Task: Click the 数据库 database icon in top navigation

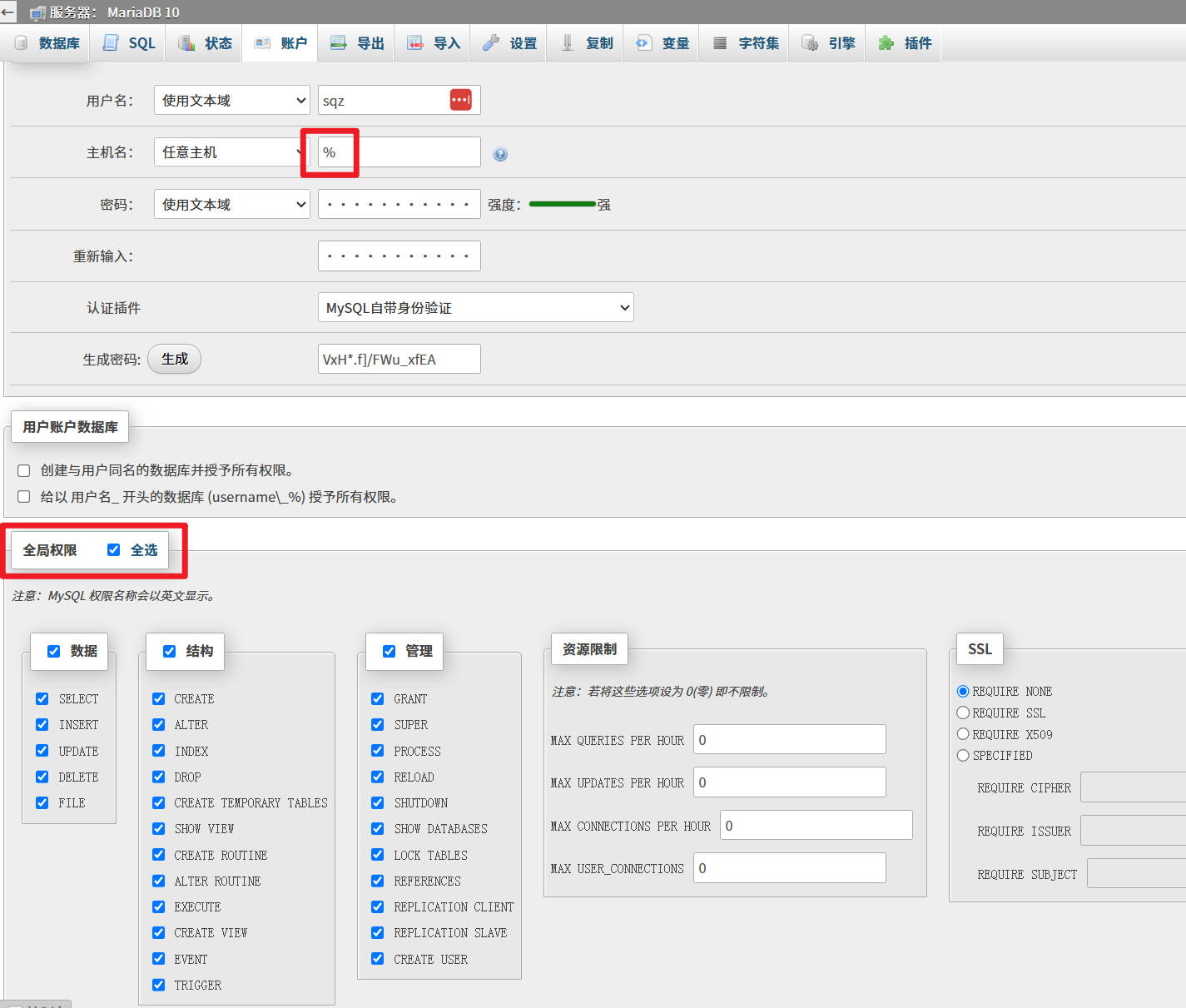Action: tap(22, 43)
